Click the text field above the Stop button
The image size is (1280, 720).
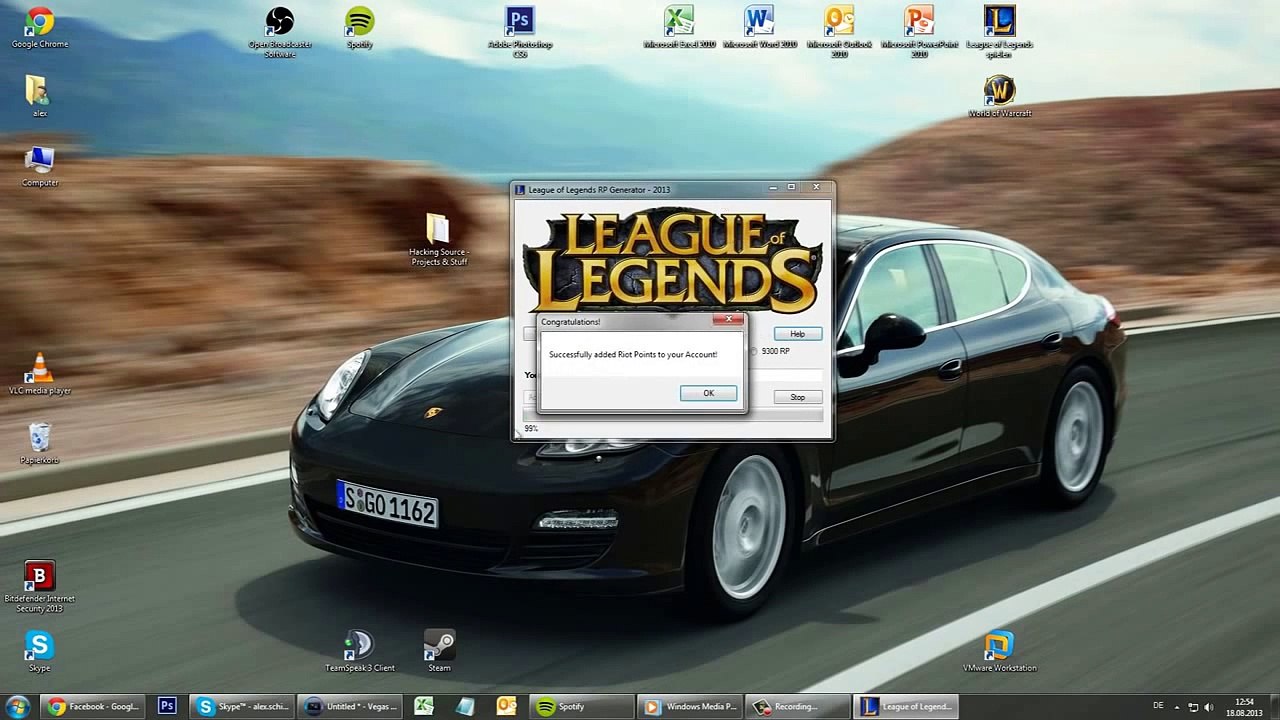click(x=785, y=375)
